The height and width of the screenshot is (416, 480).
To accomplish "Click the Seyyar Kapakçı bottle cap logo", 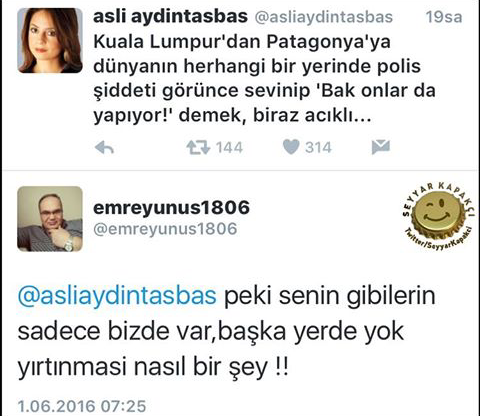I will [438, 215].
